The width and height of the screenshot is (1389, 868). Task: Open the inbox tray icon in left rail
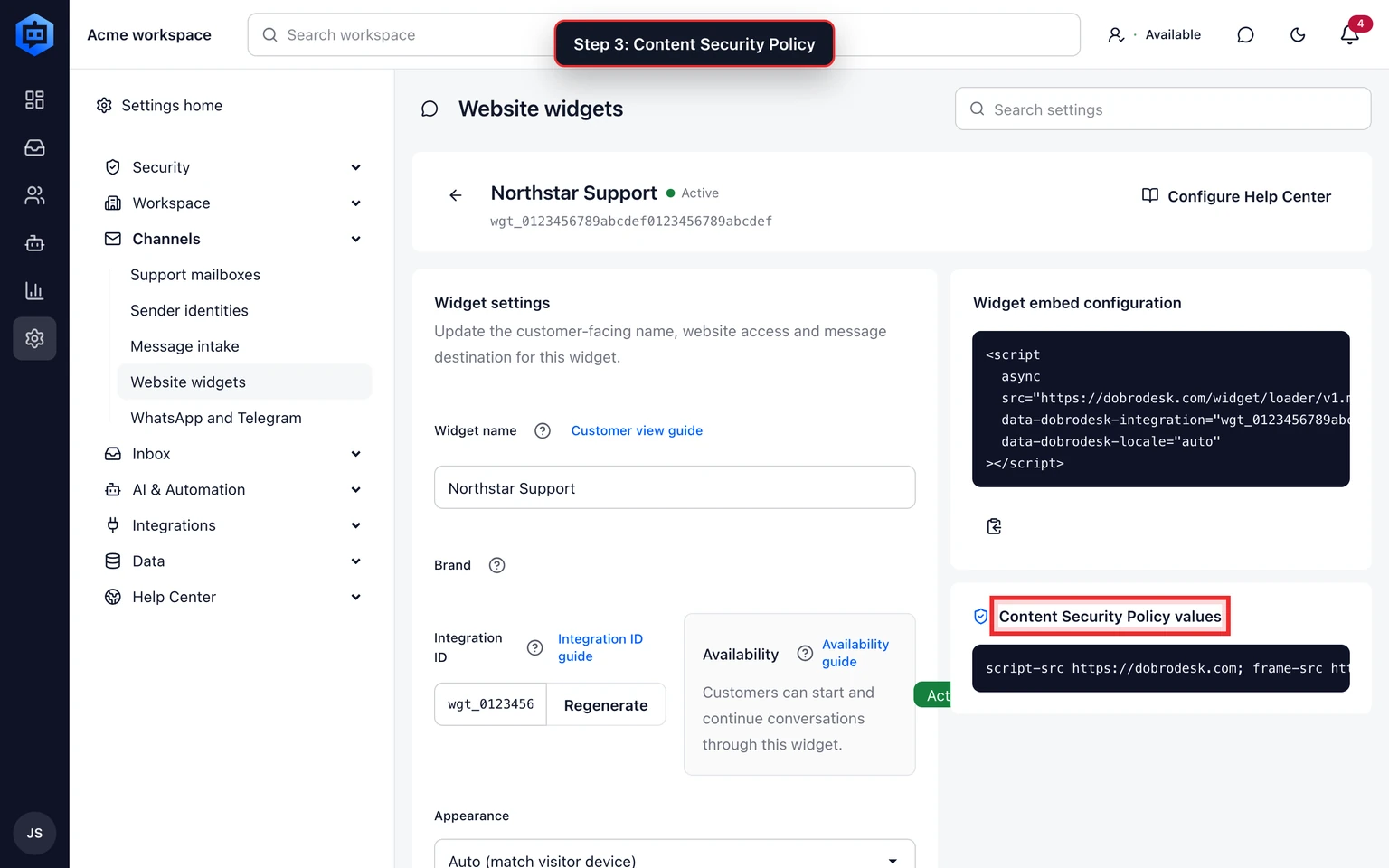[x=34, y=147]
